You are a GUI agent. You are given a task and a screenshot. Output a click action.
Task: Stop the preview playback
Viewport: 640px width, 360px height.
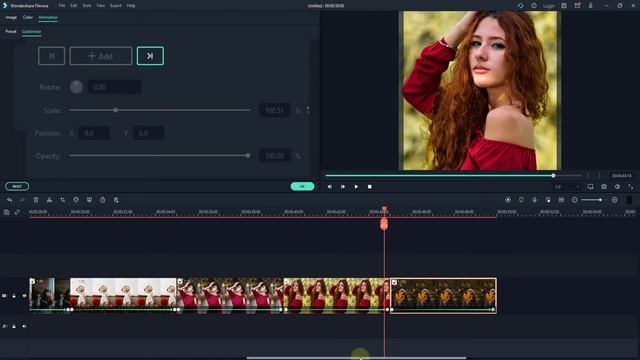pyautogui.click(x=369, y=187)
